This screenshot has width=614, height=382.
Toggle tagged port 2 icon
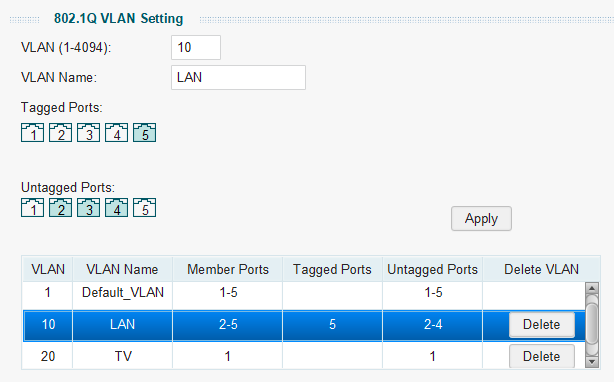tap(60, 132)
